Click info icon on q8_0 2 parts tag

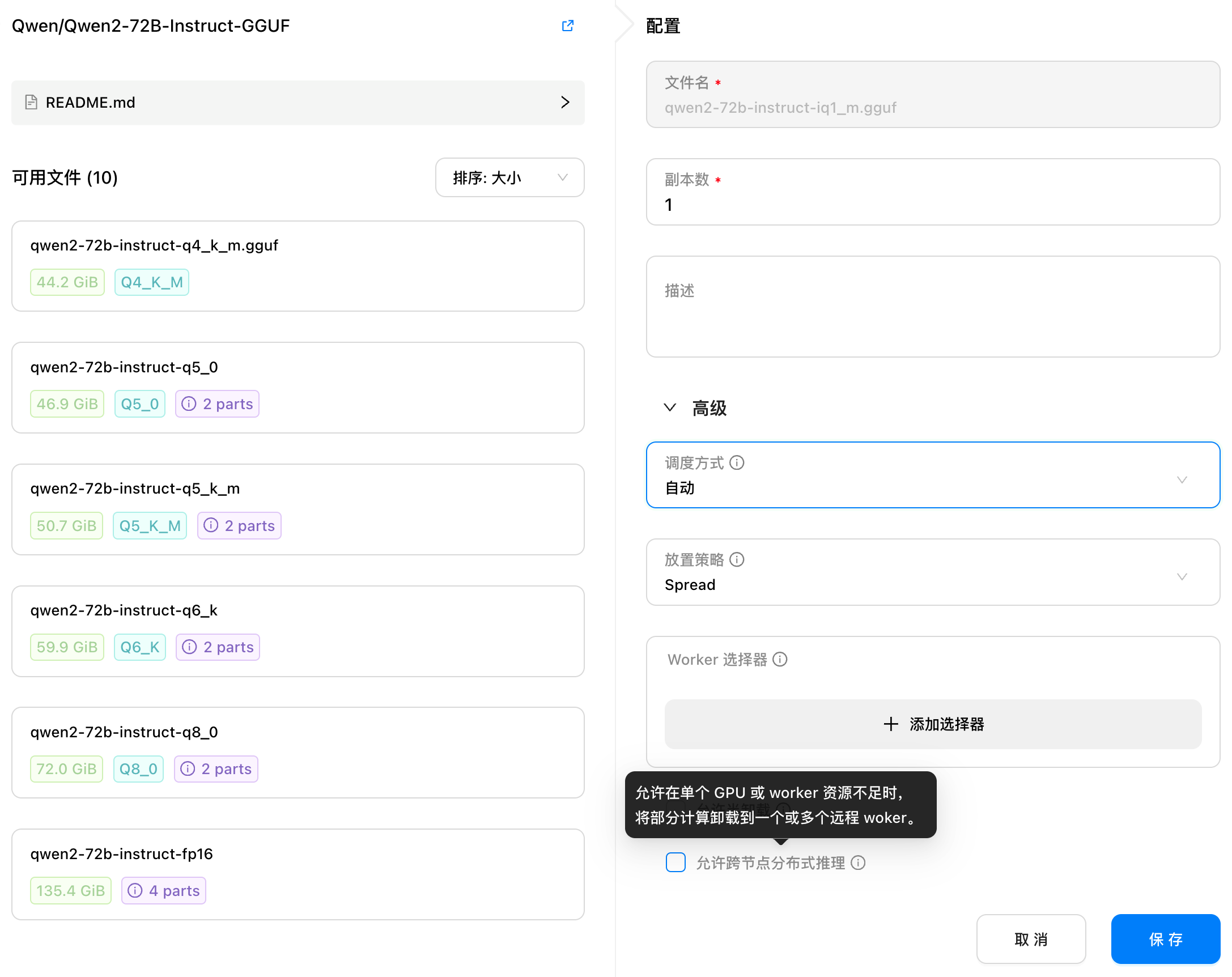[188, 769]
